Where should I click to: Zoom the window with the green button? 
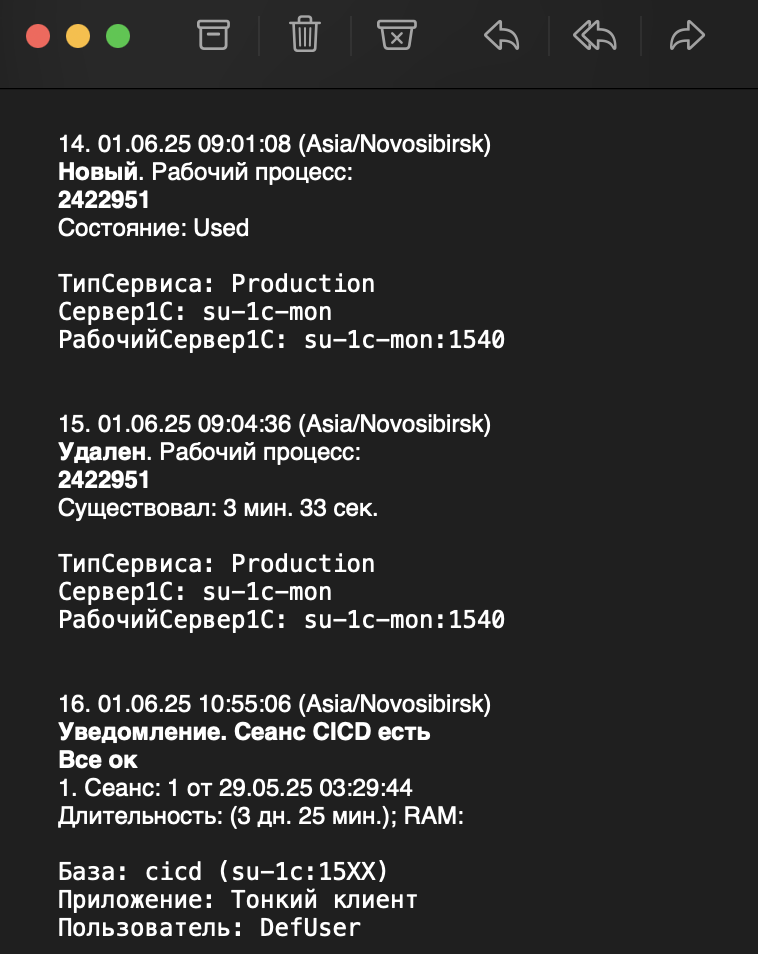point(118,37)
